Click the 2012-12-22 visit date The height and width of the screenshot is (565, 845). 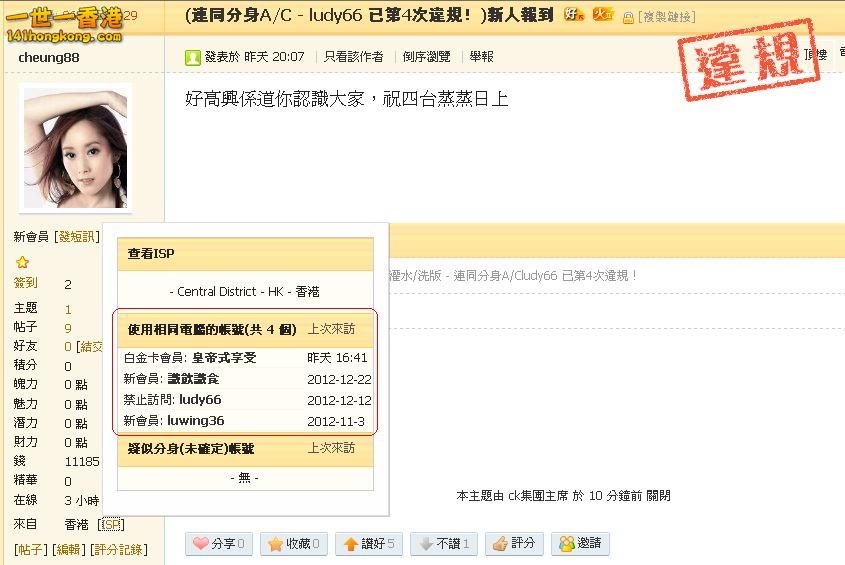(x=339, y=380)
